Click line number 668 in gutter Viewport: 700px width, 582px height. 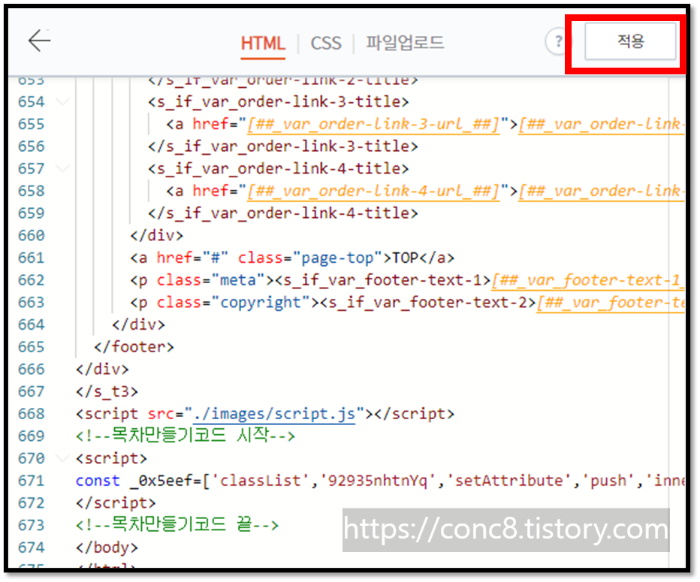tap(31, 414)
